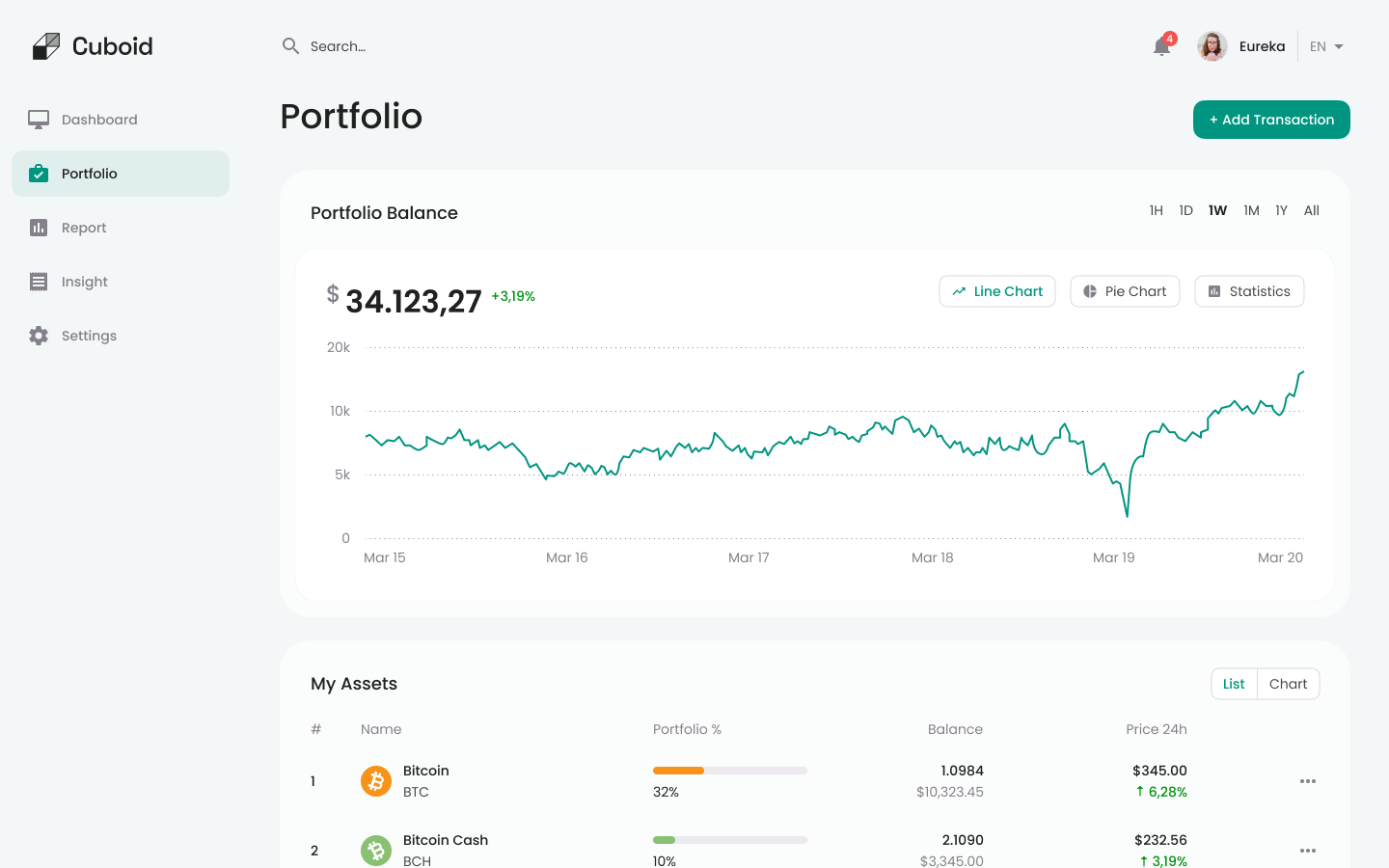Select the All time range tab
This screenshot has width=1389, height=868.
click(x=1311, y=209)
